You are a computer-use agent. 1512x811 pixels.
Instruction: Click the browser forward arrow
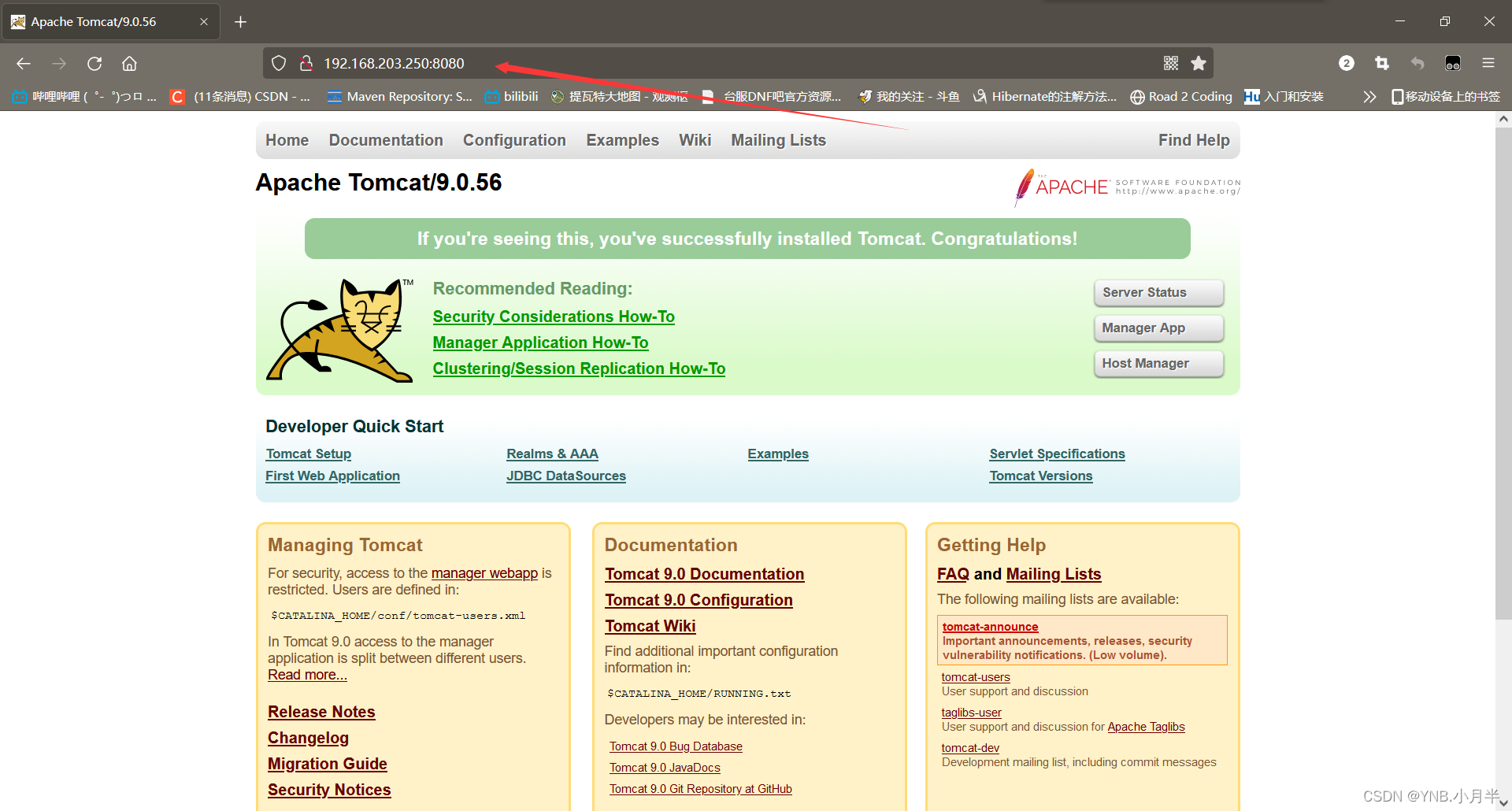(59, 64)
